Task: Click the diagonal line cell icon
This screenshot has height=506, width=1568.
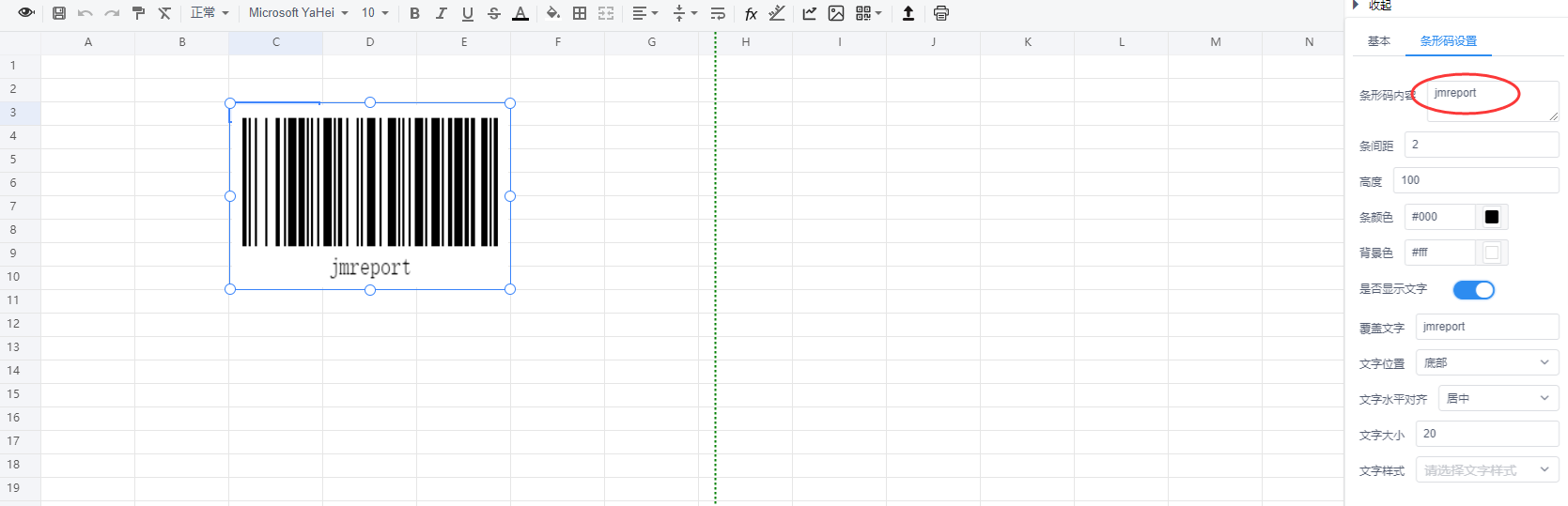Action: pyautogui.click(x=777, y=13)
